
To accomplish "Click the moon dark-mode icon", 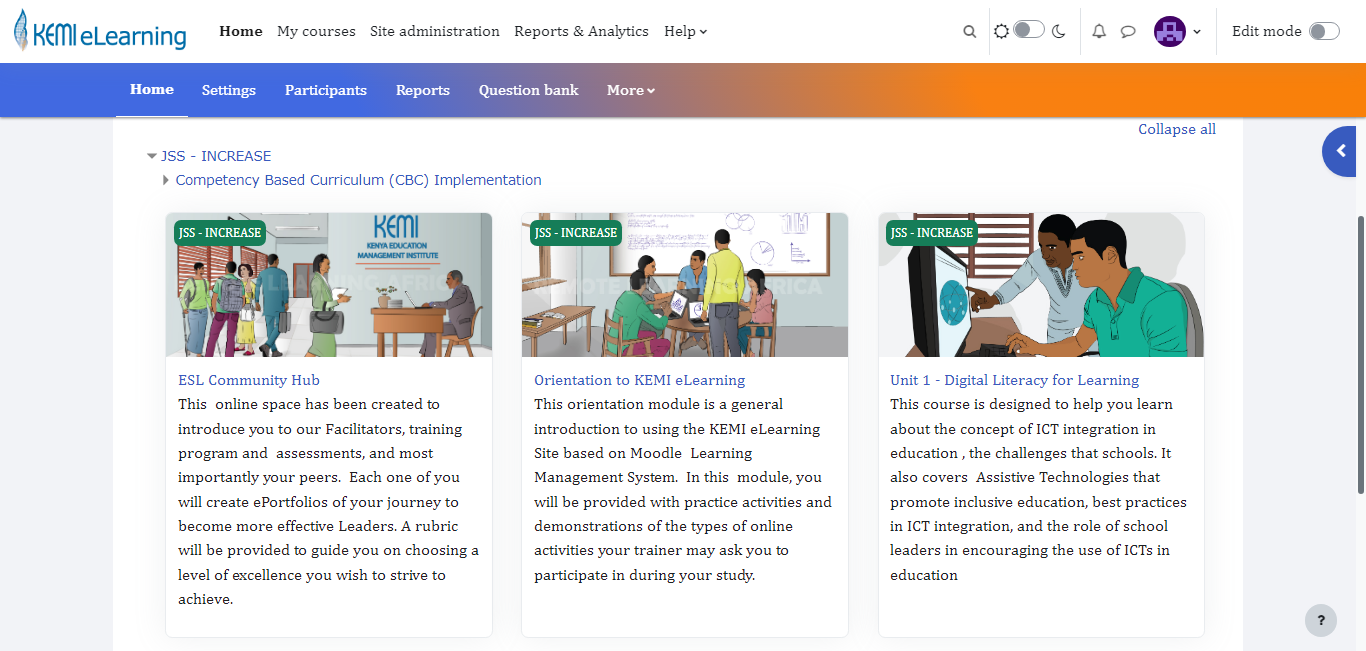I will point(1059,32).
